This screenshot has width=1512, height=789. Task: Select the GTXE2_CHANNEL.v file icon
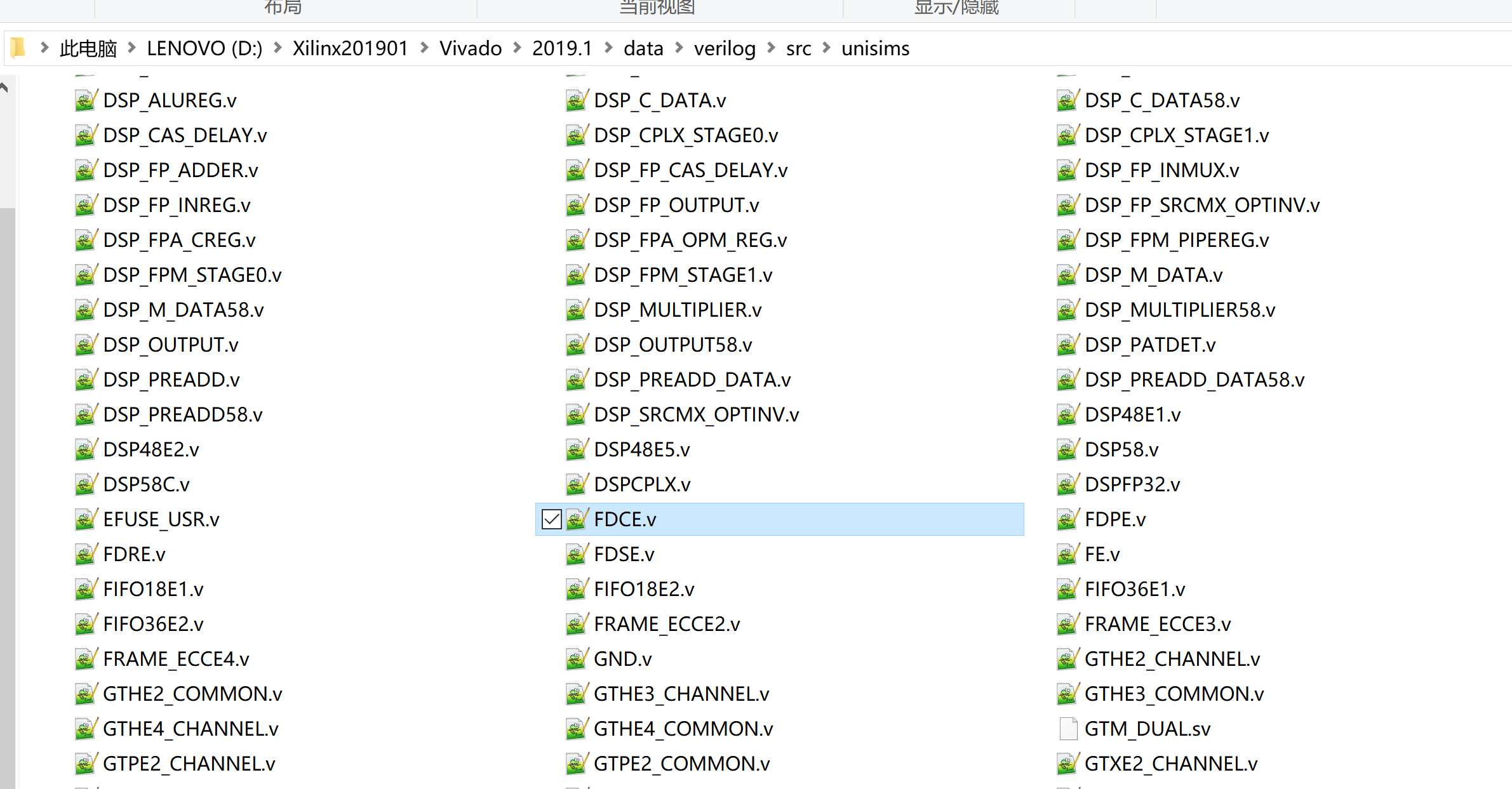[1067, 764]
